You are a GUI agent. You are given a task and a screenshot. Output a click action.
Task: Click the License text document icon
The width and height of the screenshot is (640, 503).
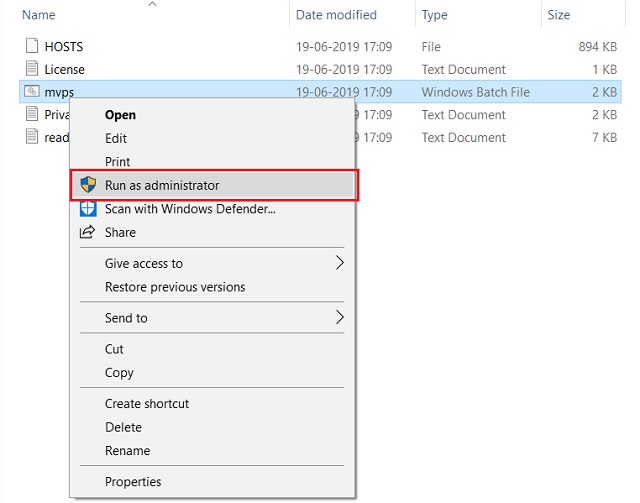32,69
